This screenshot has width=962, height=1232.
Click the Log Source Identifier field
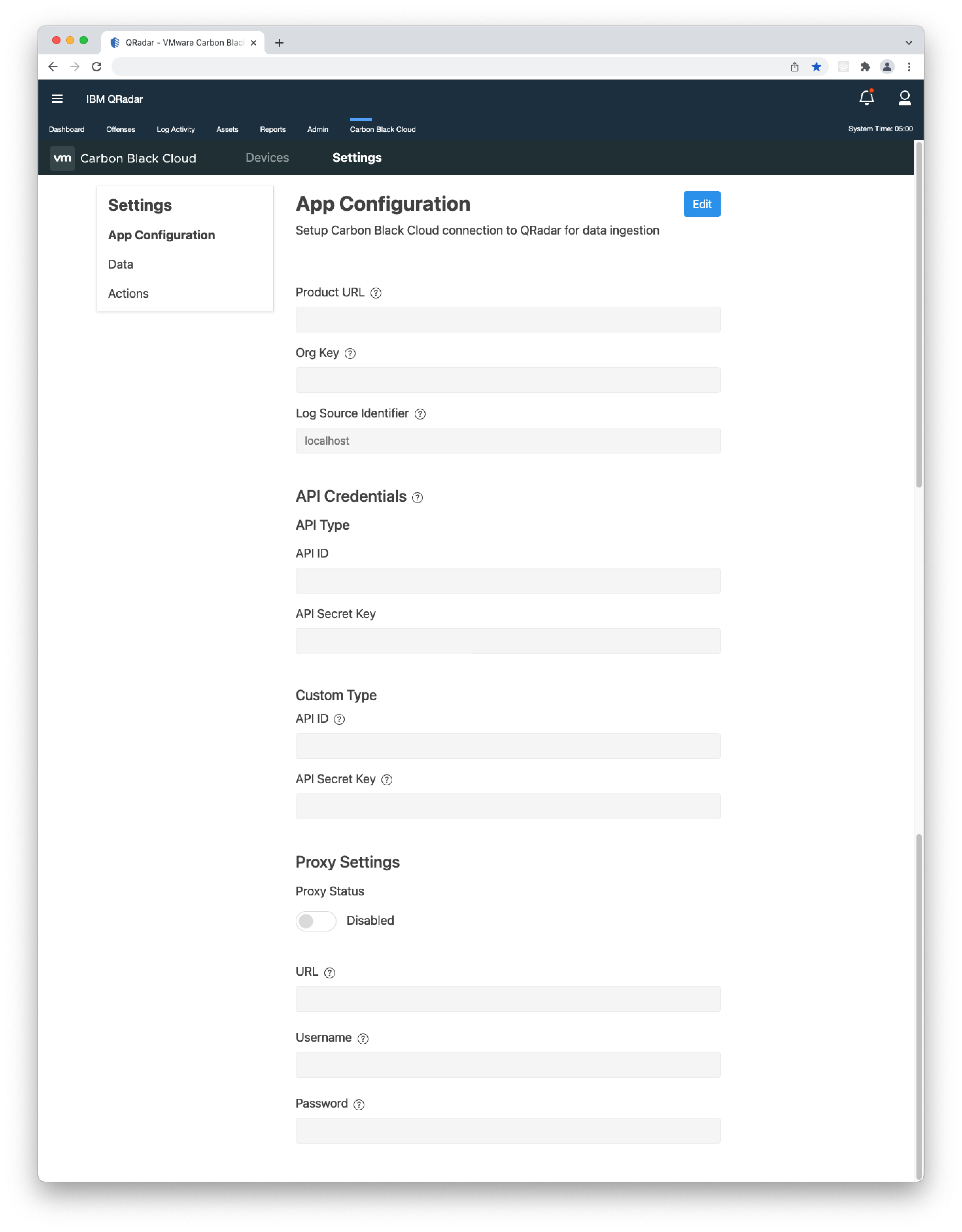pyautogui.click(x=508, y=441)
